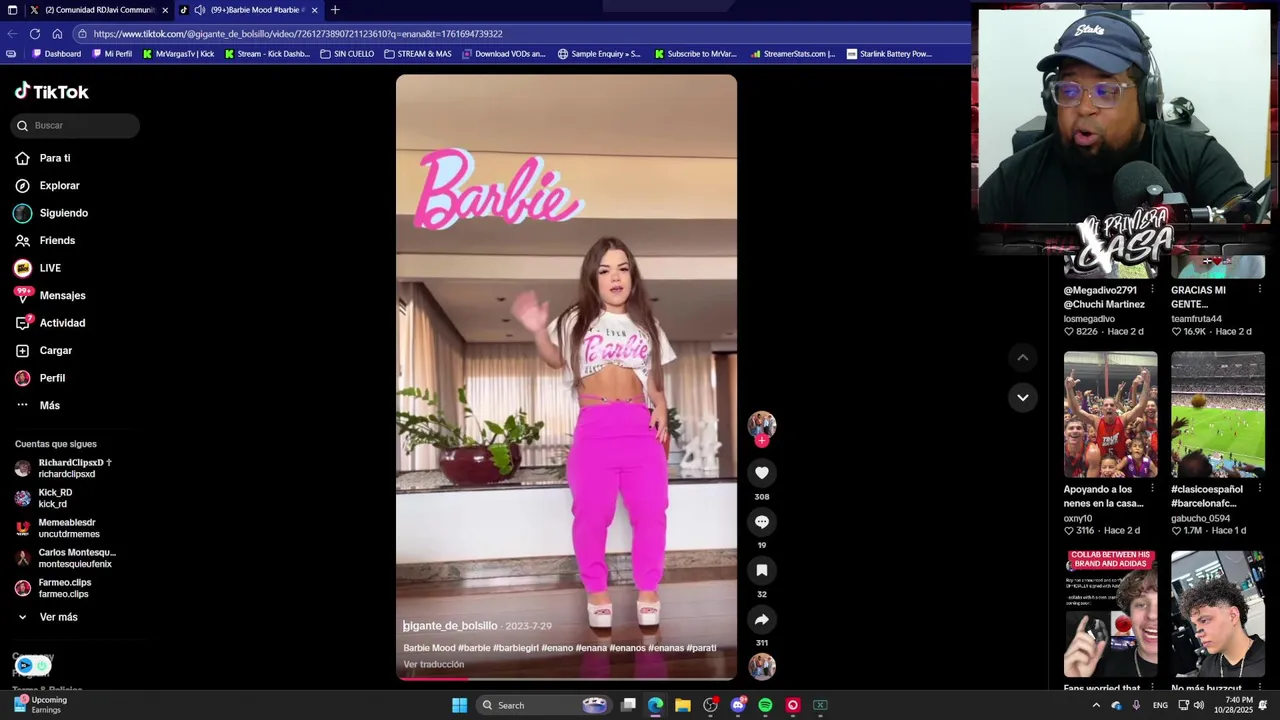Click the Buscar search field
The height and width of the screenshot is (720, 1280).
[75, 125]
